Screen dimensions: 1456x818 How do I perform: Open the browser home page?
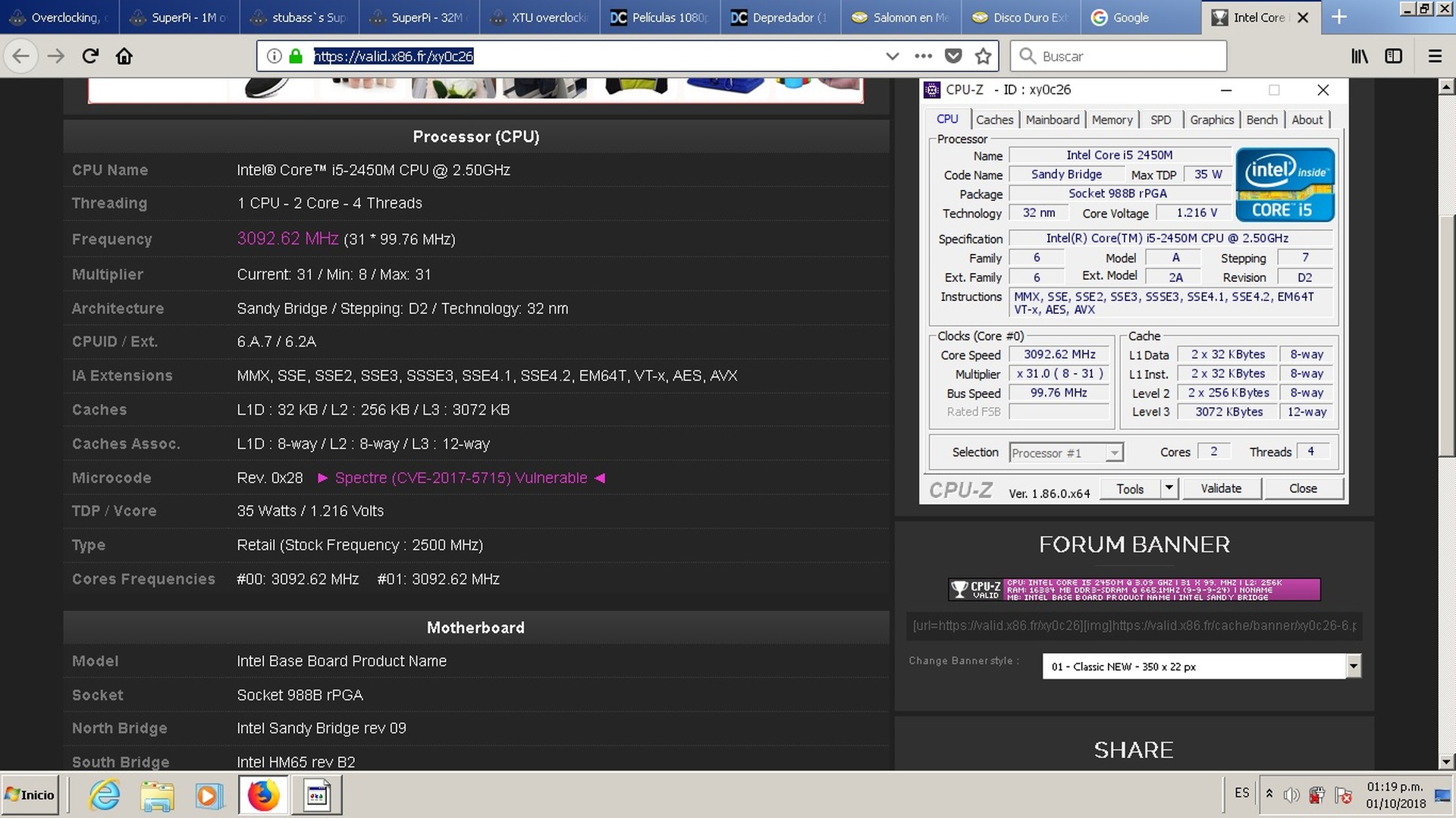124,56
